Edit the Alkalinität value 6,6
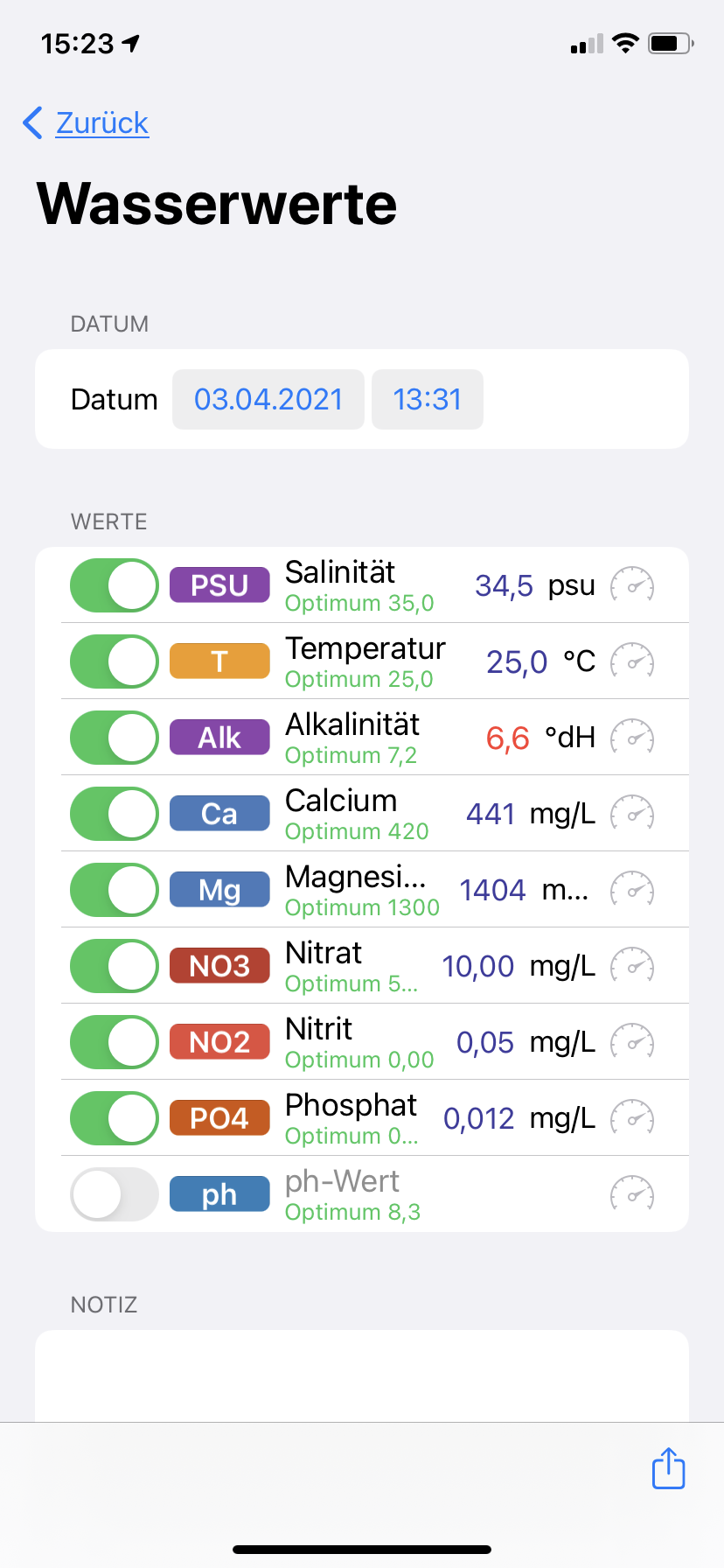 507,738
